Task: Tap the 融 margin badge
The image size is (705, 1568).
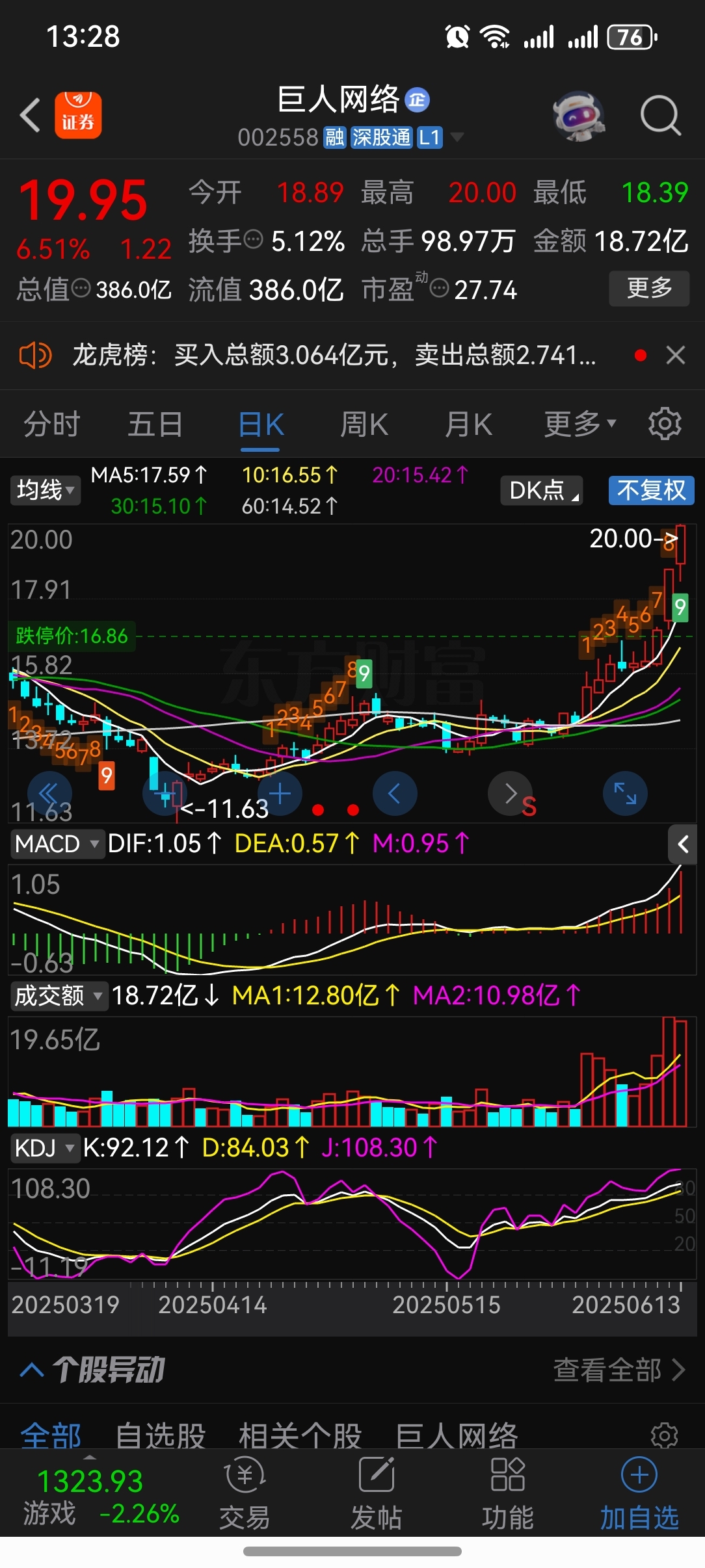Action: (x=334, y=137)
